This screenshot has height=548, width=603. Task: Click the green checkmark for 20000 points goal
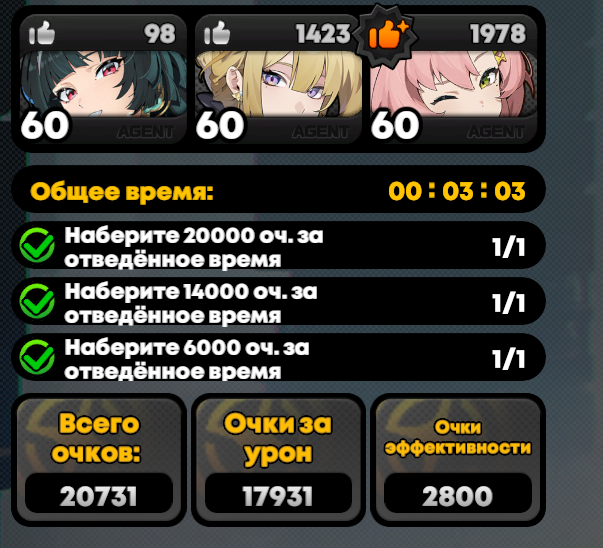tap(37, 245)
